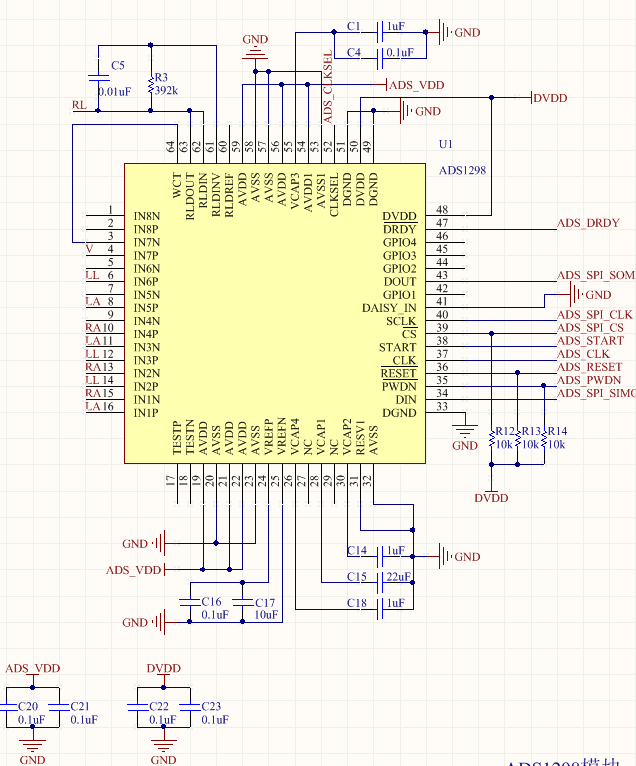Select the C17 capacitor symbol
636x766 pixels.
tap(242, 602)
